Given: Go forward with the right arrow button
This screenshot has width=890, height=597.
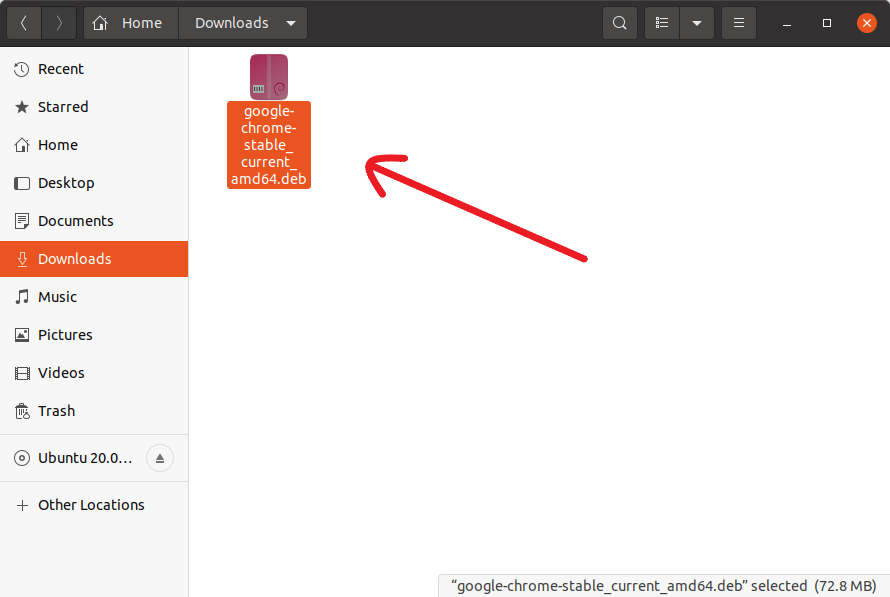Looking at the screenshot, I should click(59, 23).
